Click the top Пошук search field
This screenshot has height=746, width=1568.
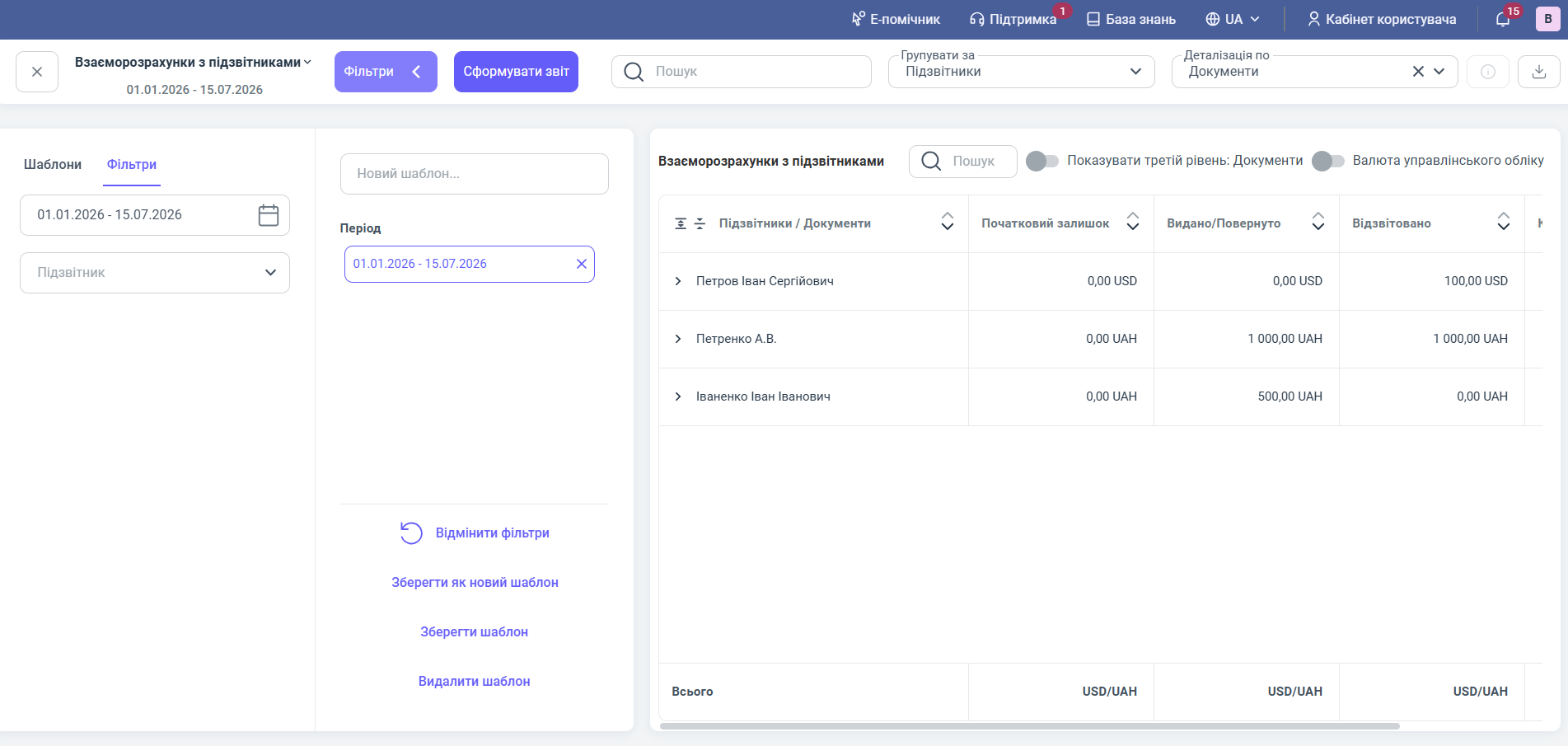tap(742, 72)
